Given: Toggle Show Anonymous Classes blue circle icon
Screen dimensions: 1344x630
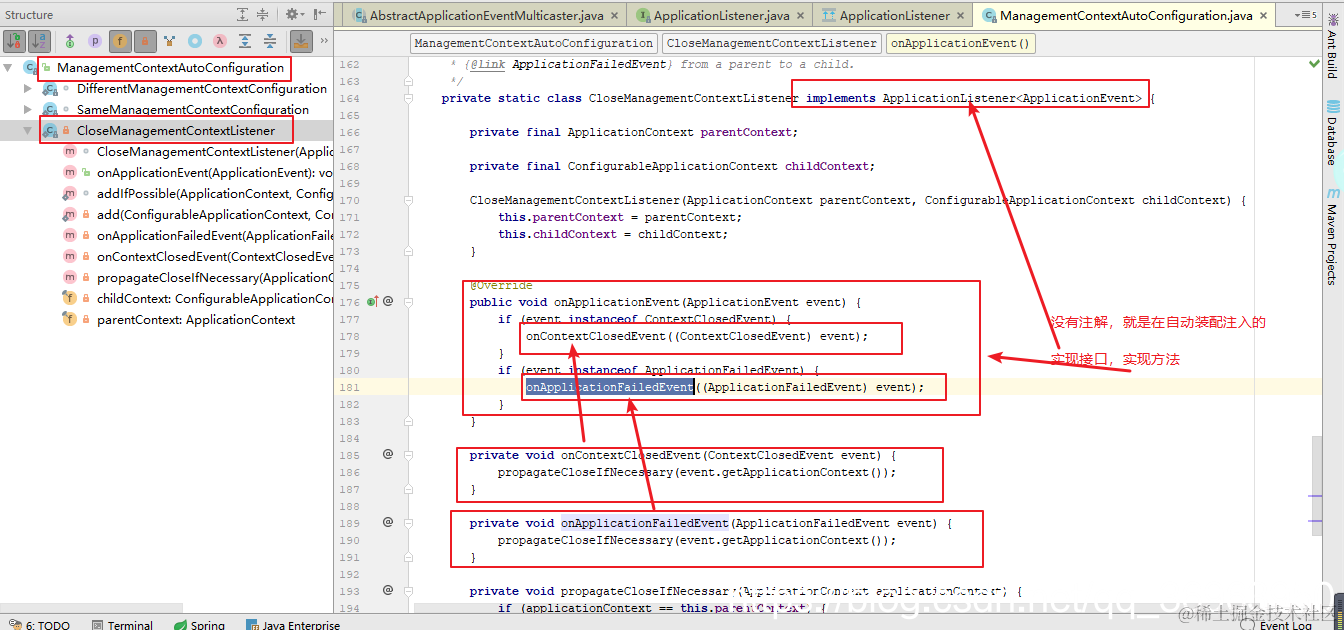Looking at the screenshot, I should [x=195, y=41].
